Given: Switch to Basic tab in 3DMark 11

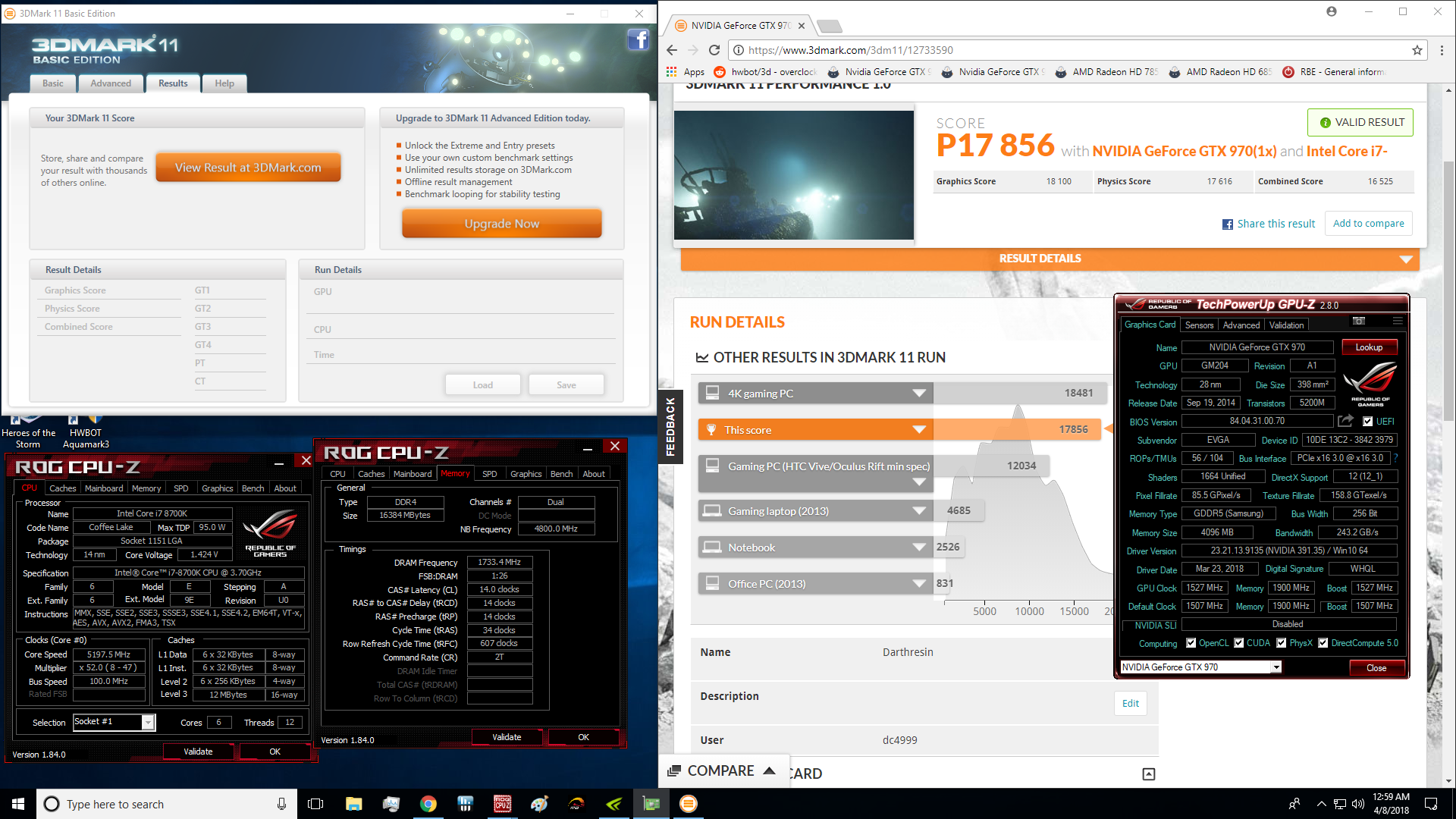Looking at the screenshot, I should [x=53, y=83].
